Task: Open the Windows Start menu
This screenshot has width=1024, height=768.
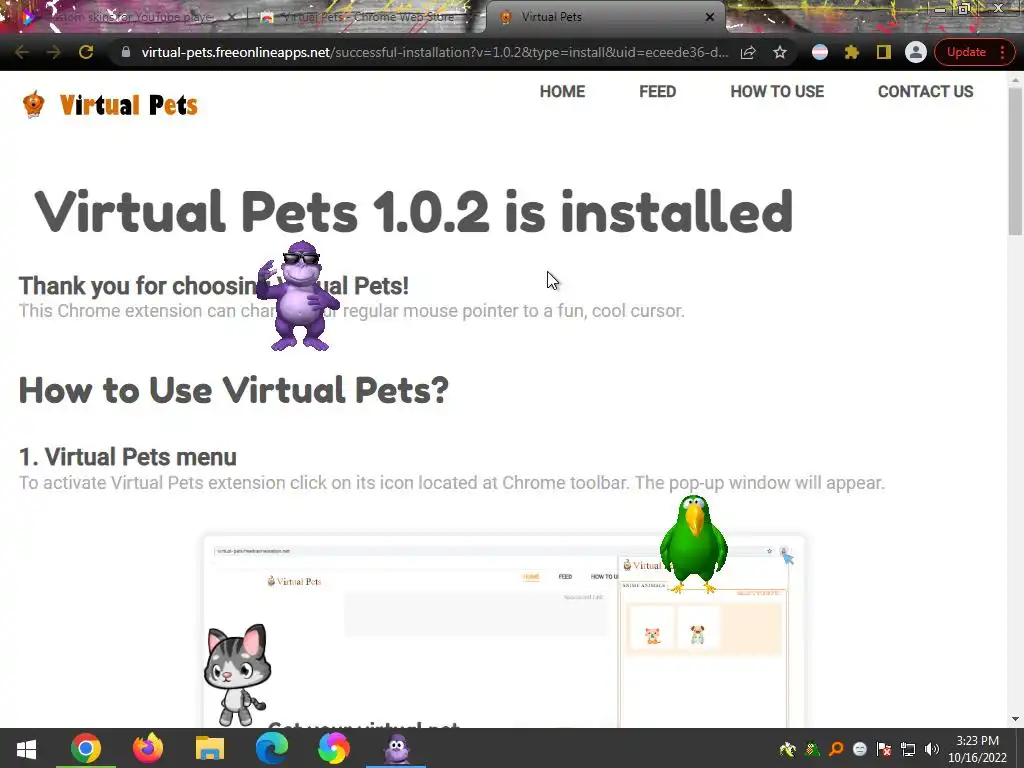Action: (26, 748)
